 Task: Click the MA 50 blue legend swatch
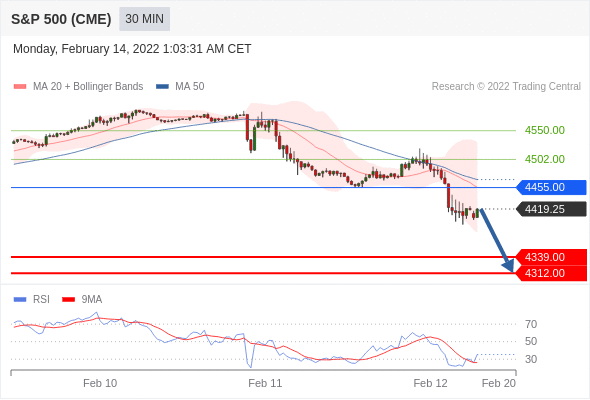point(162,87)
